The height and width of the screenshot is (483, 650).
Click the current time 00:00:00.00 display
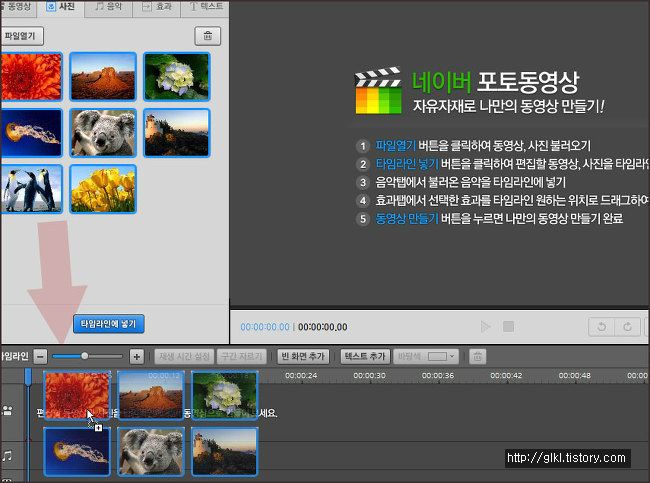coord(265,327)
